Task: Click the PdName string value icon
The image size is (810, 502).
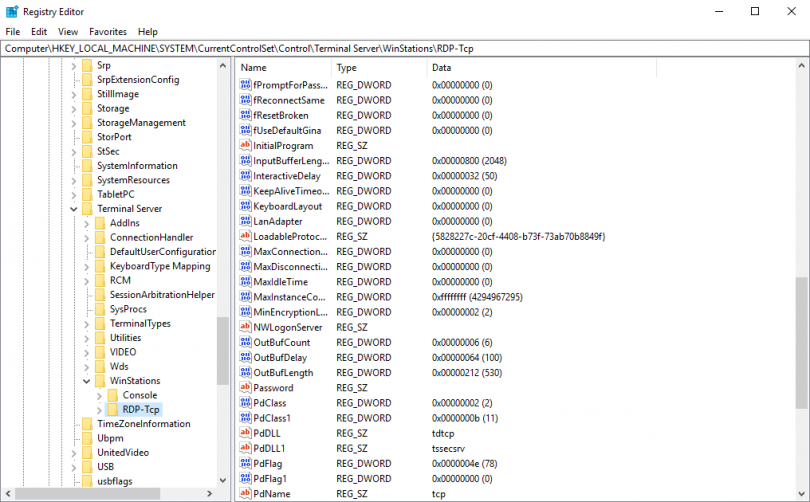Action: click(245, 493)
